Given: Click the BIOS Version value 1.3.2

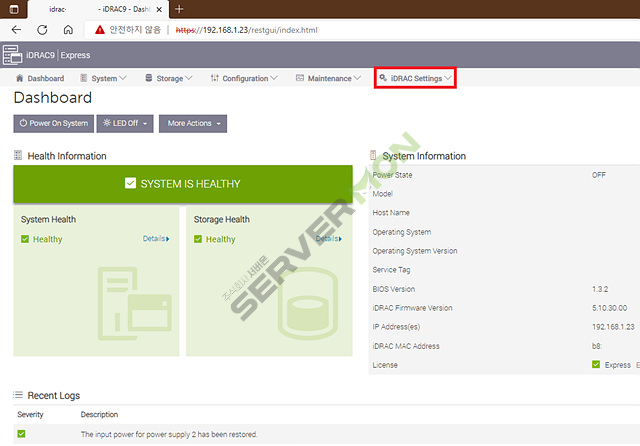Looking at the screenshot, I should click(x=600, y=289).
